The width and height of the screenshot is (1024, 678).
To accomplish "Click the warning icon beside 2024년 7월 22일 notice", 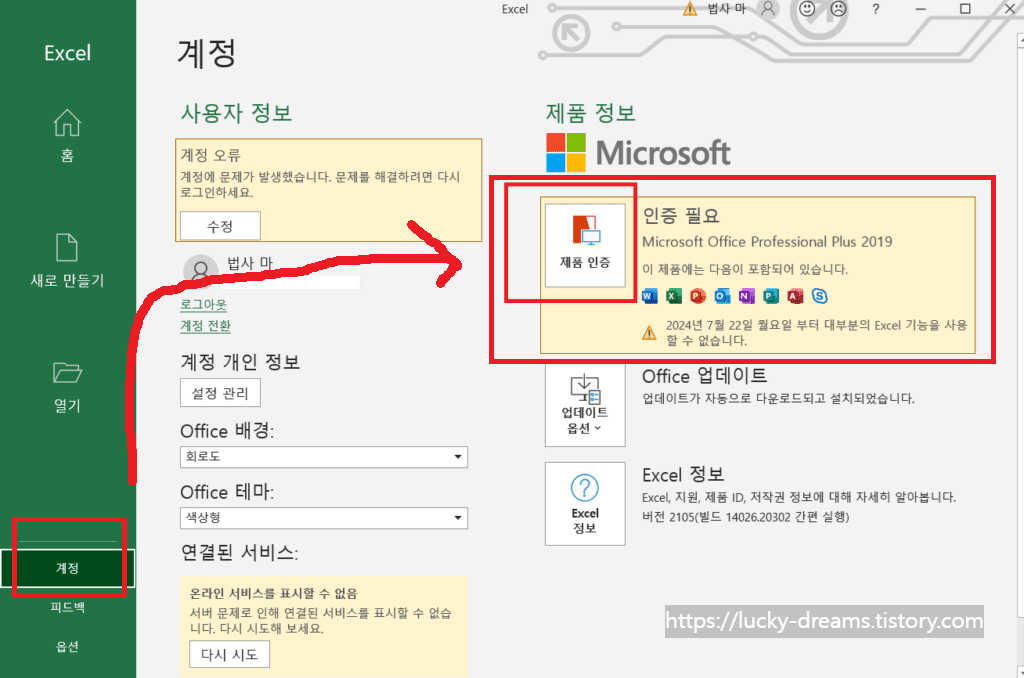I will click(x=649, y=332).
